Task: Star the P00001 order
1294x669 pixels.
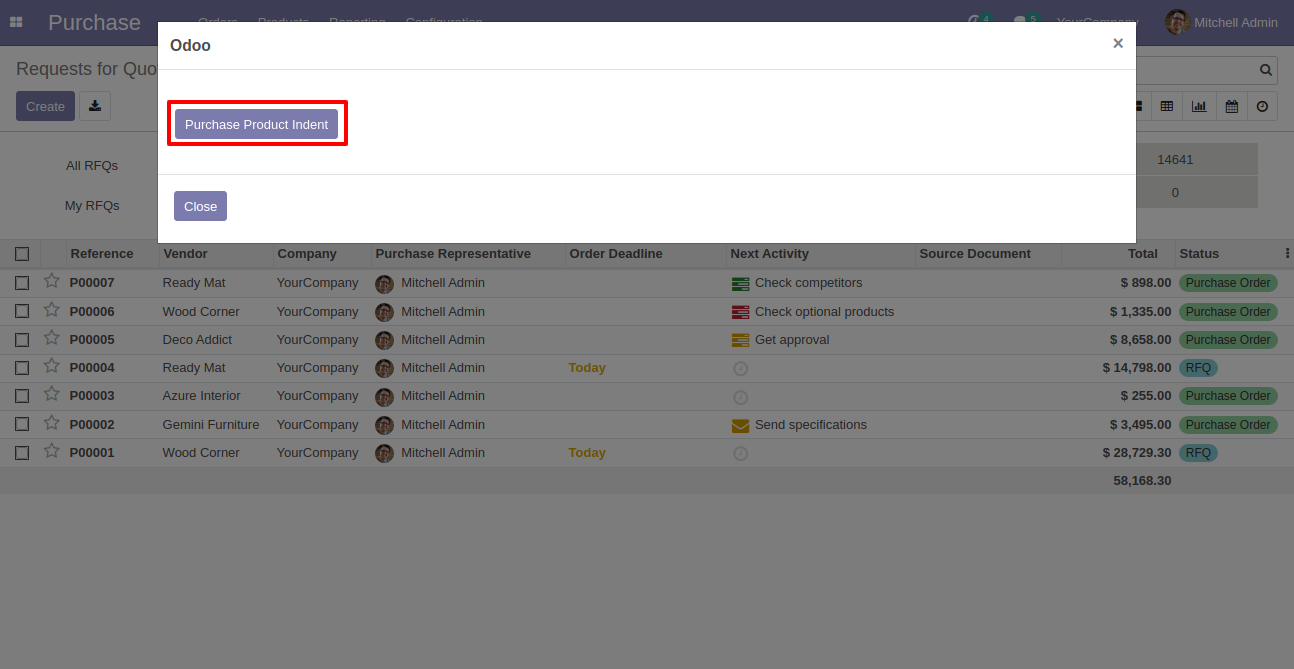Action: 52,451
